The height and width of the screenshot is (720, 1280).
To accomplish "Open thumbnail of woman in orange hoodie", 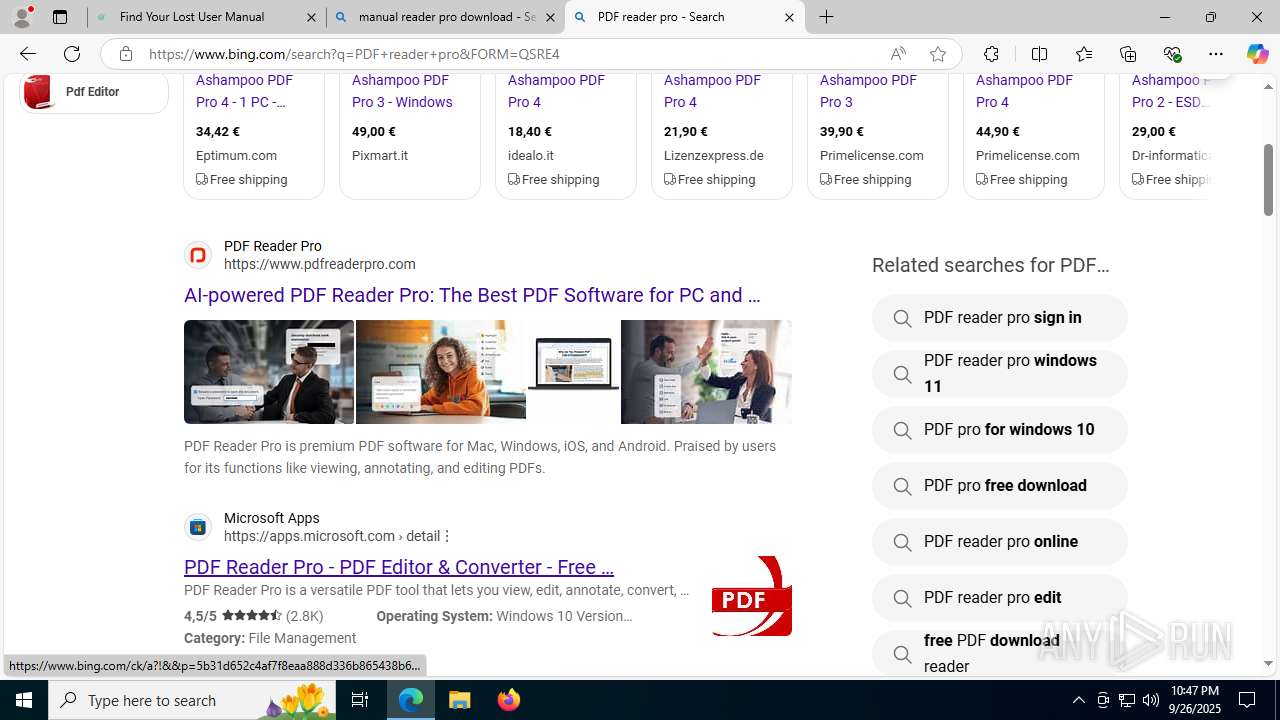I will coord(441,372).
